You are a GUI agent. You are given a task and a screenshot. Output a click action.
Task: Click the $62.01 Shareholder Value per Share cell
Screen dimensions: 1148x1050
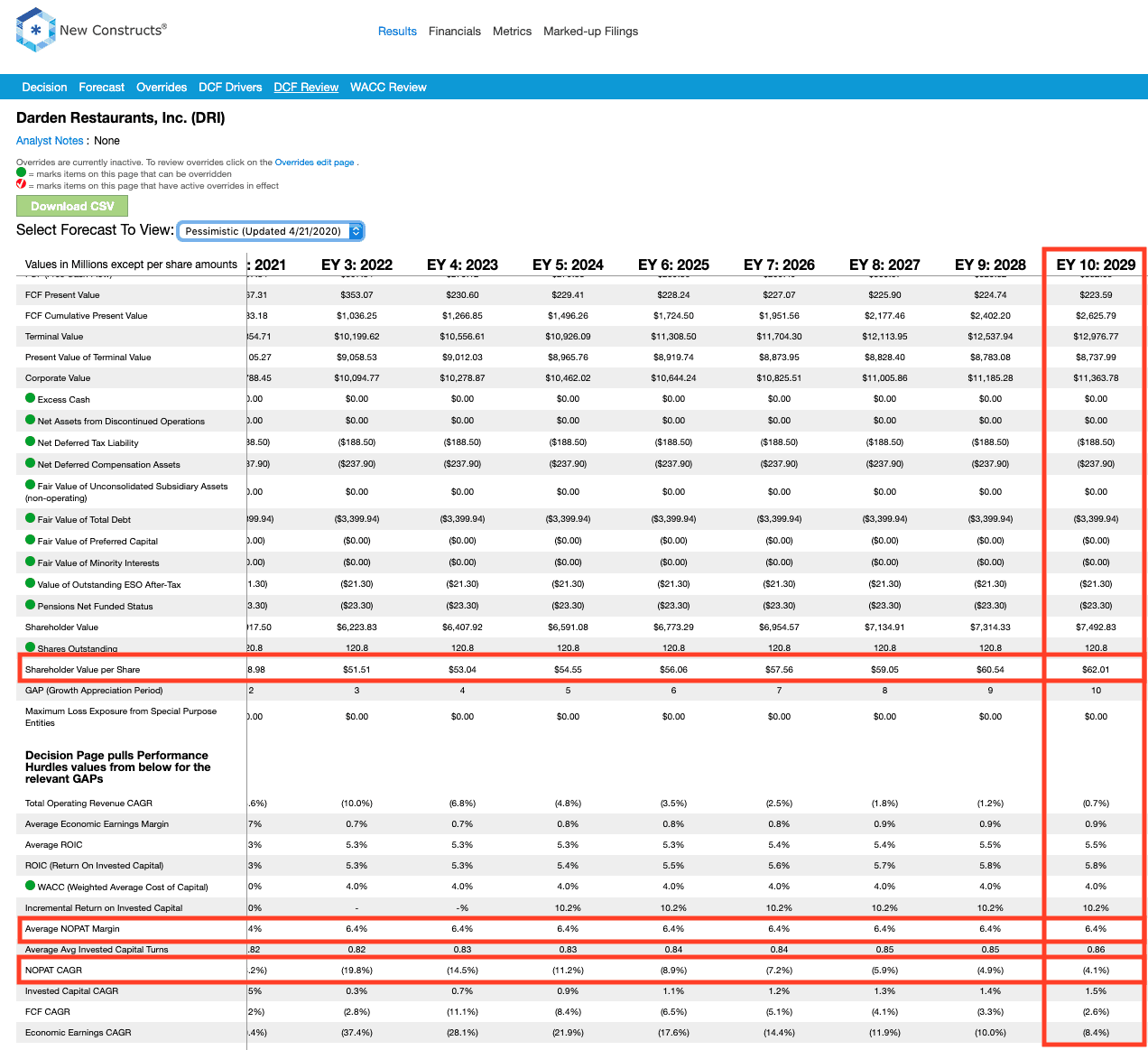tap(1096, 670)
